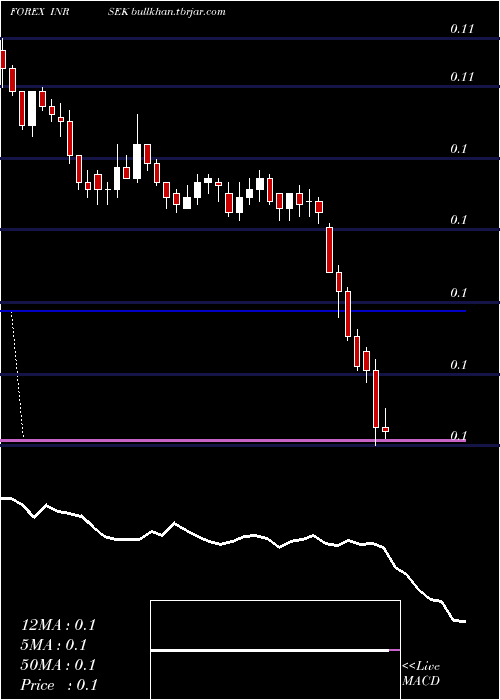The height and width of the screenshot is (700, 500).
Task: Click the pink horizontal support line
Action: [233, 441]
